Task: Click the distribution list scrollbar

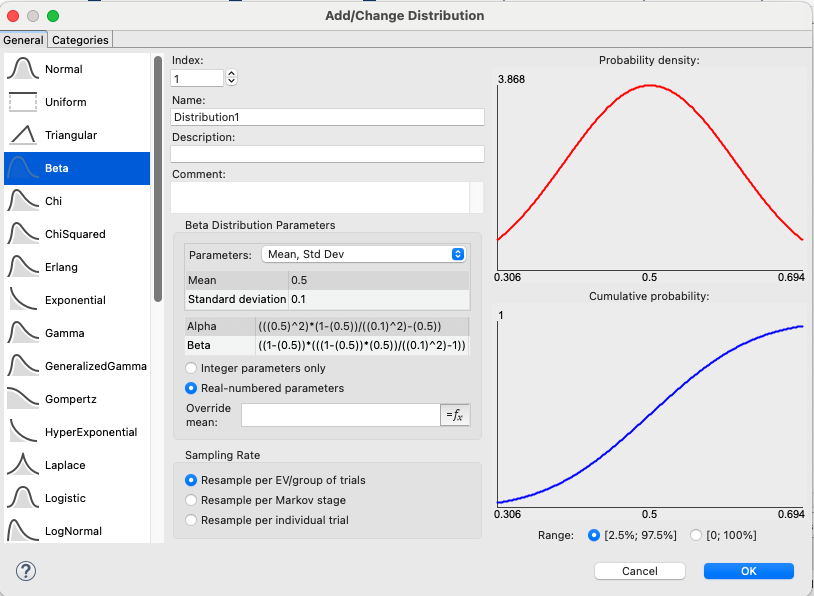Action: click(157, 180)
